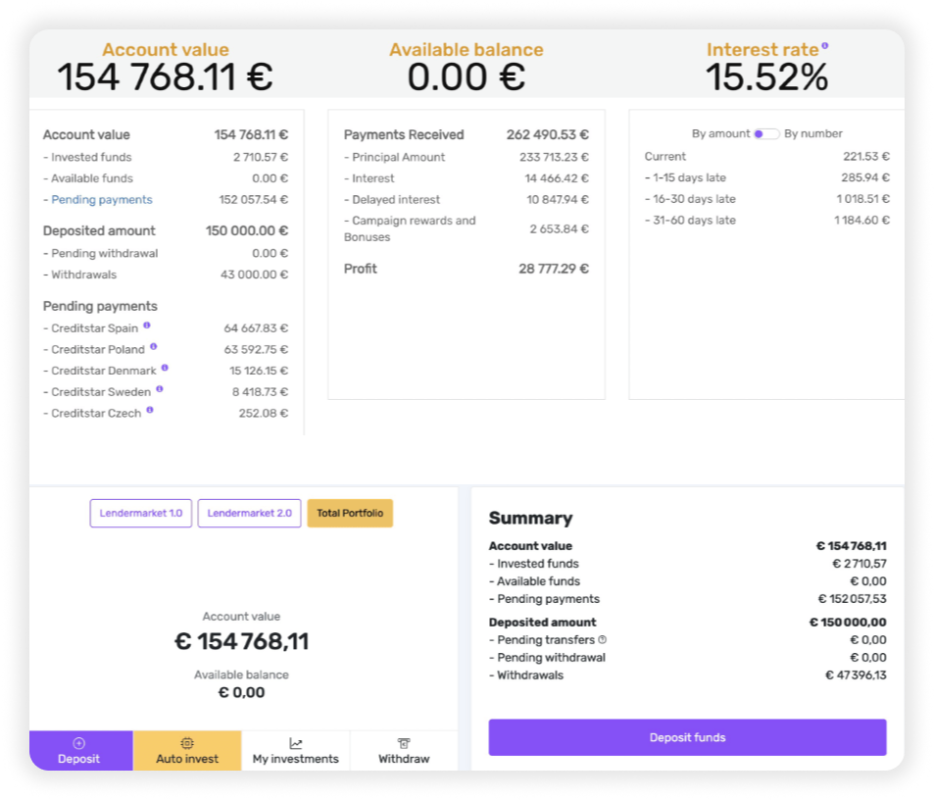Open the Pending payments link
This screenshot has height=800, width=934.
(x=102, y=200)
